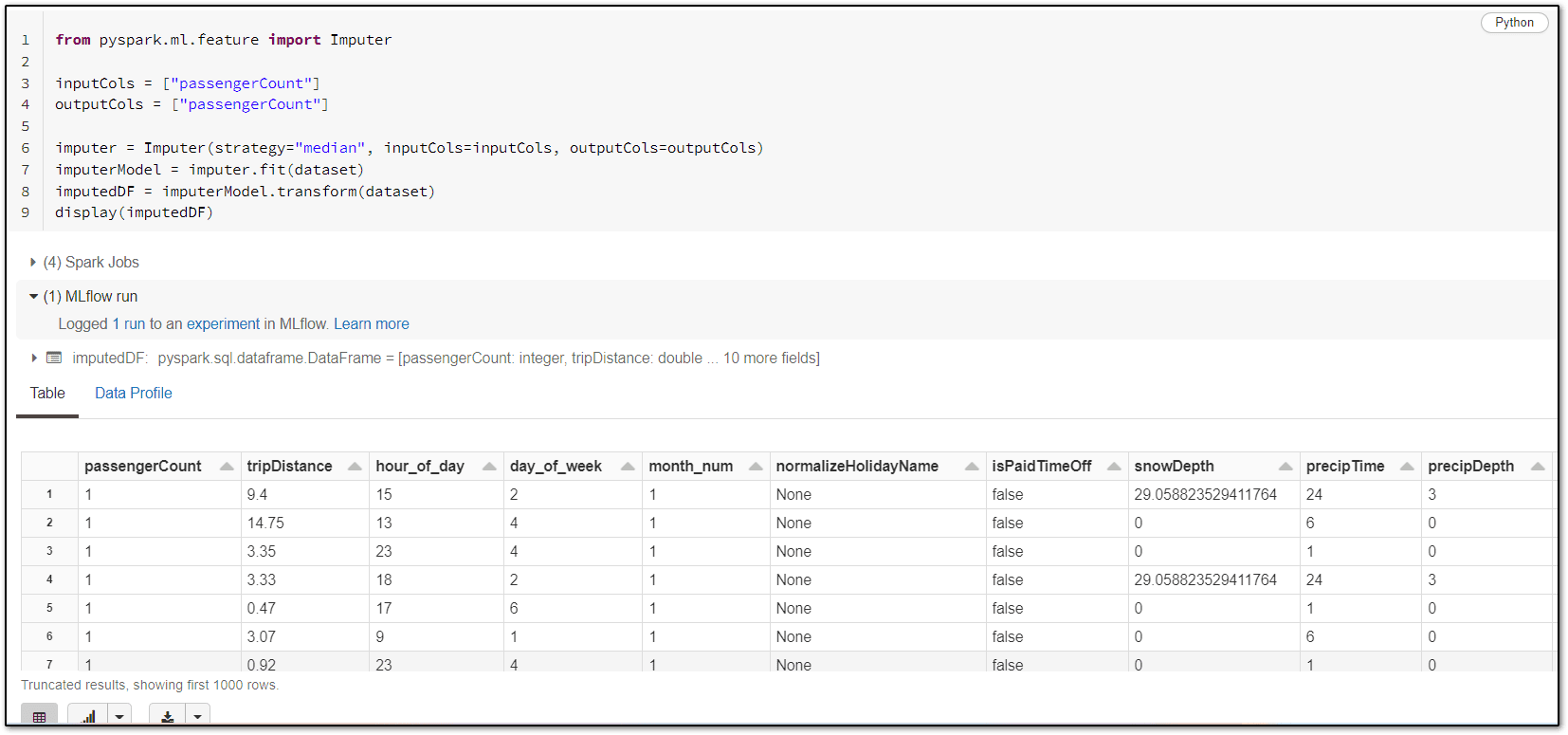Select normalizeHolidayName None in row 6

click(877, 636)
